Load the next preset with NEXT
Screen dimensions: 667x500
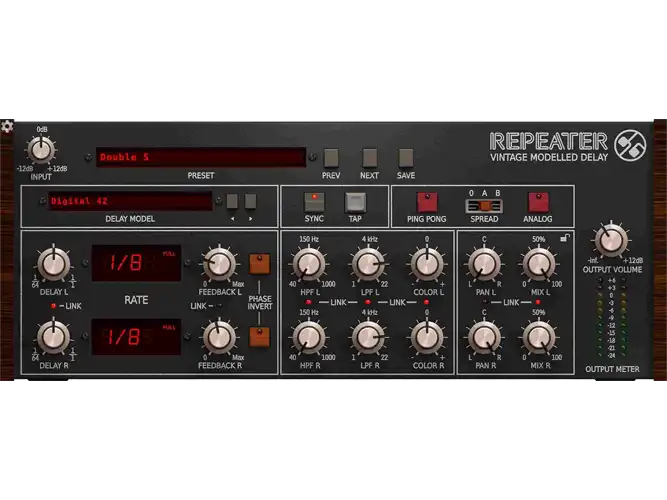(369, 157)
